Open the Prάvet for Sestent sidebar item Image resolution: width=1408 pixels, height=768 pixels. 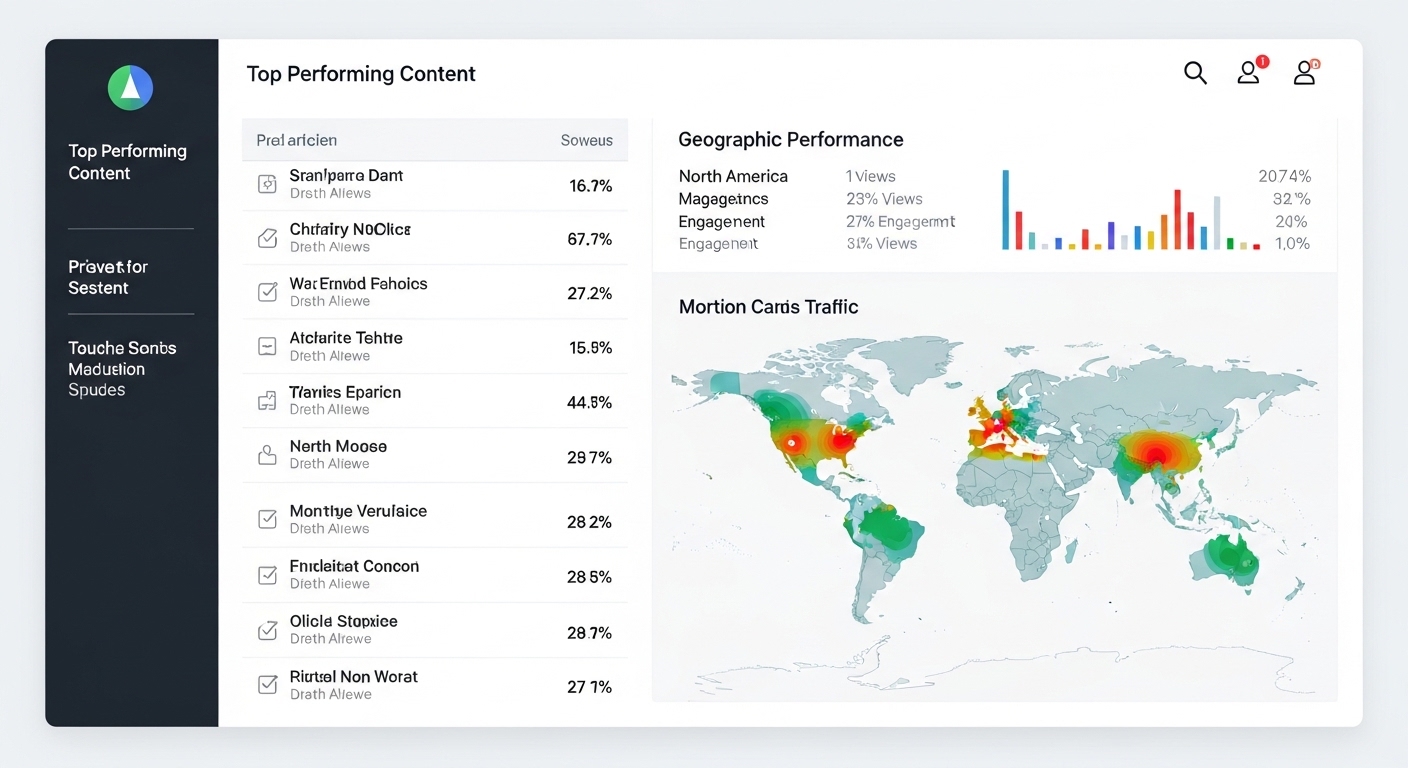click(108, 277)
